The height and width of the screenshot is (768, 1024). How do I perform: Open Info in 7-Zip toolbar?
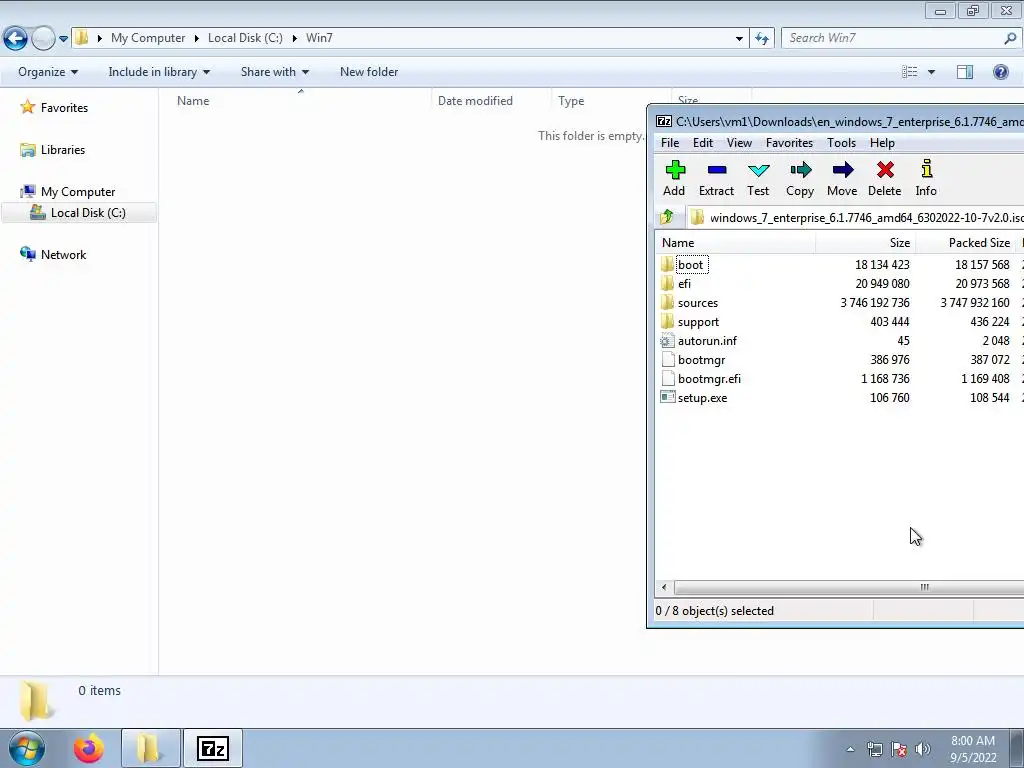926,178
